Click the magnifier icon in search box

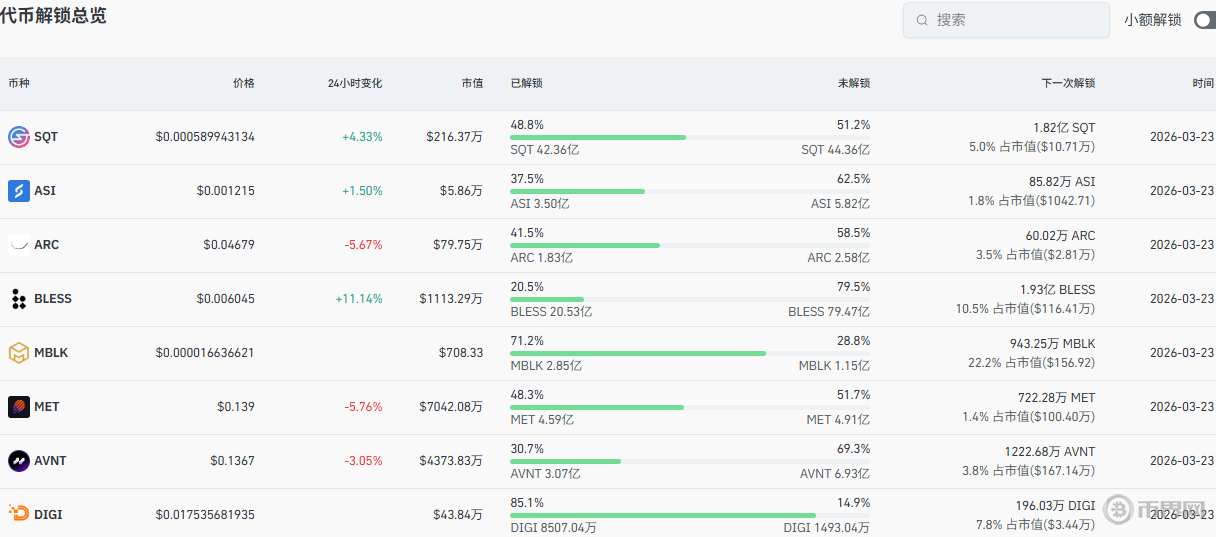922,20
